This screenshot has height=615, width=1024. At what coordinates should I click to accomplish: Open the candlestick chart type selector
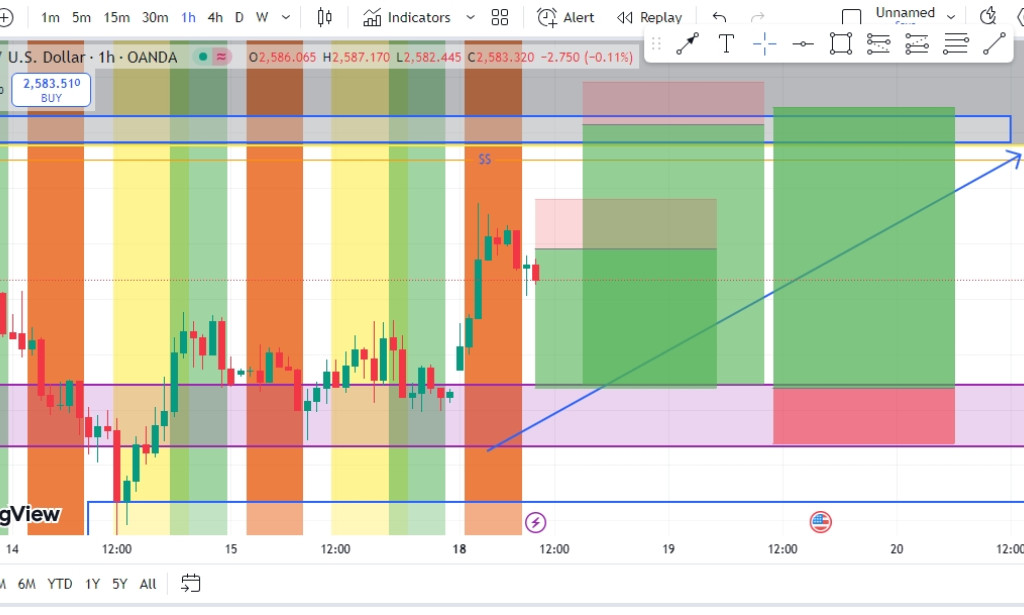click(324, 17)
